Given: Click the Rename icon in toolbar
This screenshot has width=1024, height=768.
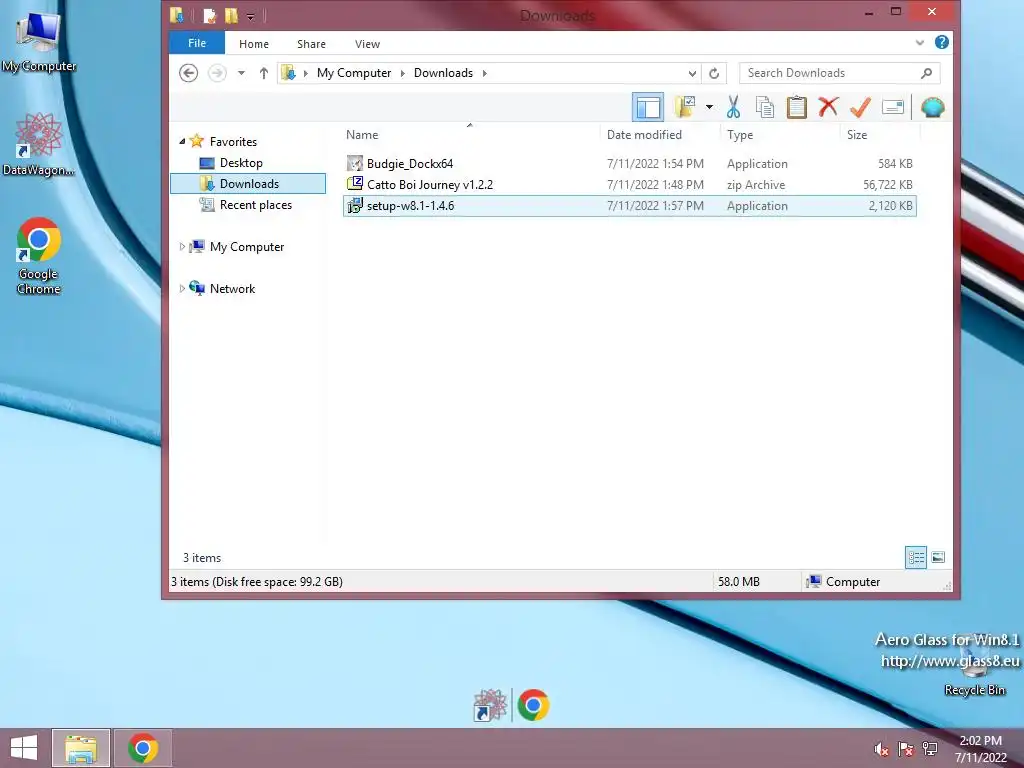Looking at the screenshot, I should 892,106.
